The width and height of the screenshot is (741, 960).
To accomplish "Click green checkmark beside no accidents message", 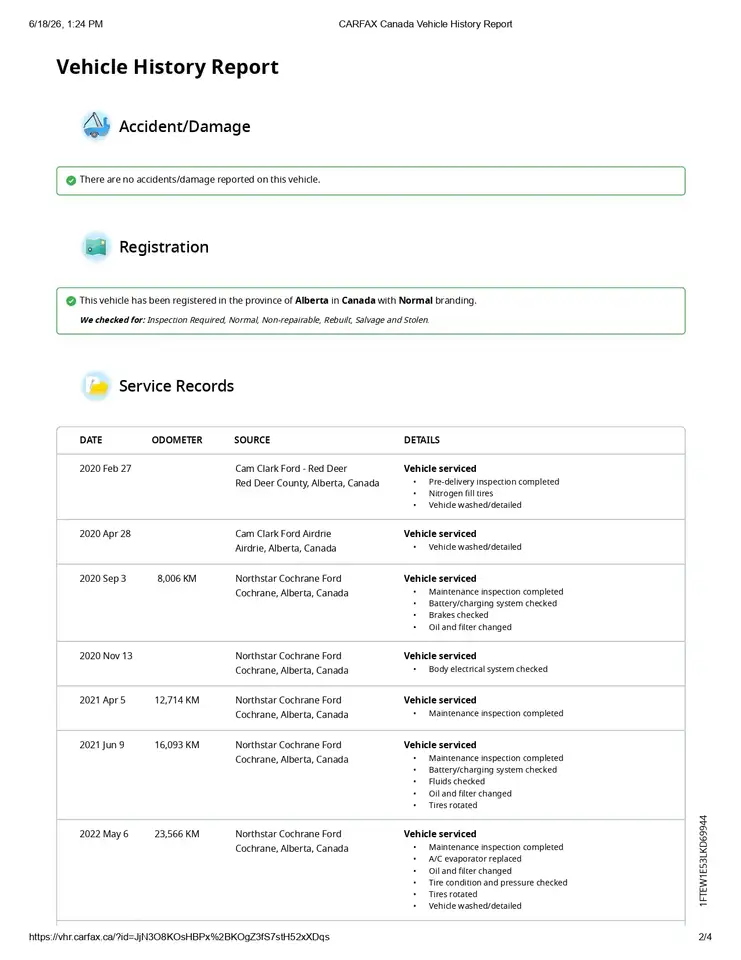I will pos(71,180).
